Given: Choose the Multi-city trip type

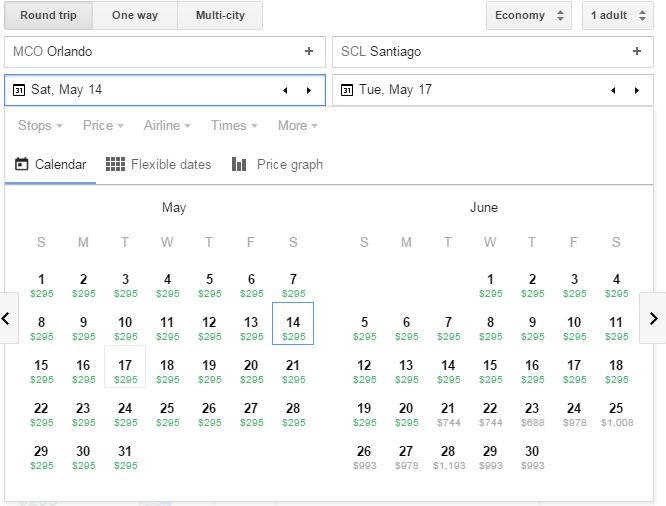Looking at the screenshot, I should click(220, 16).
